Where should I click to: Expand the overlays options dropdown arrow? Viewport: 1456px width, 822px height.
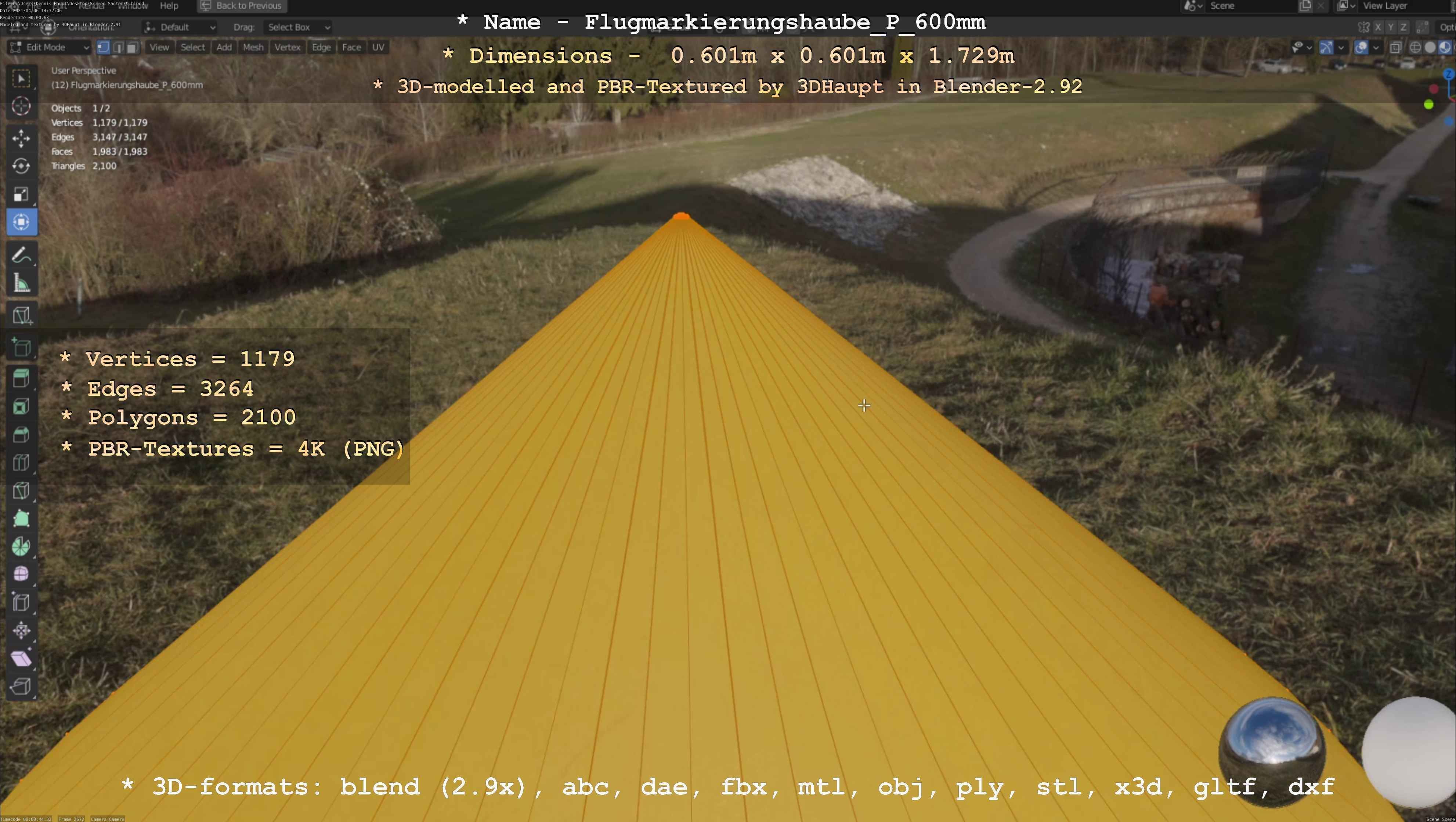pos(1376,47)
